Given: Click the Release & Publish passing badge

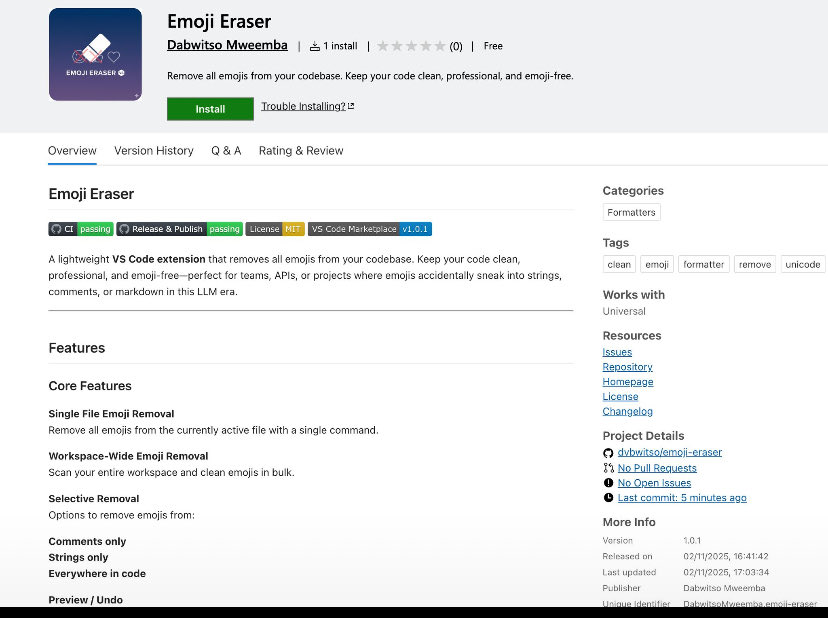Looking at the screenshot, I should tap(178, 228).
